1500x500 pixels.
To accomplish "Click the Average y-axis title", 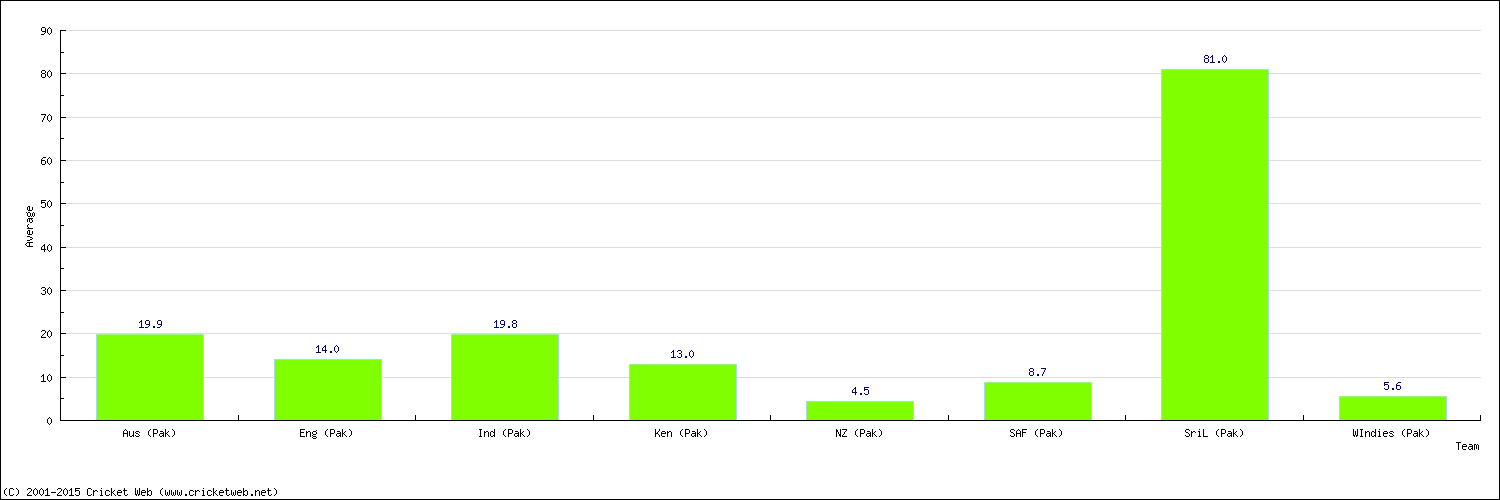I will (30, 226).
